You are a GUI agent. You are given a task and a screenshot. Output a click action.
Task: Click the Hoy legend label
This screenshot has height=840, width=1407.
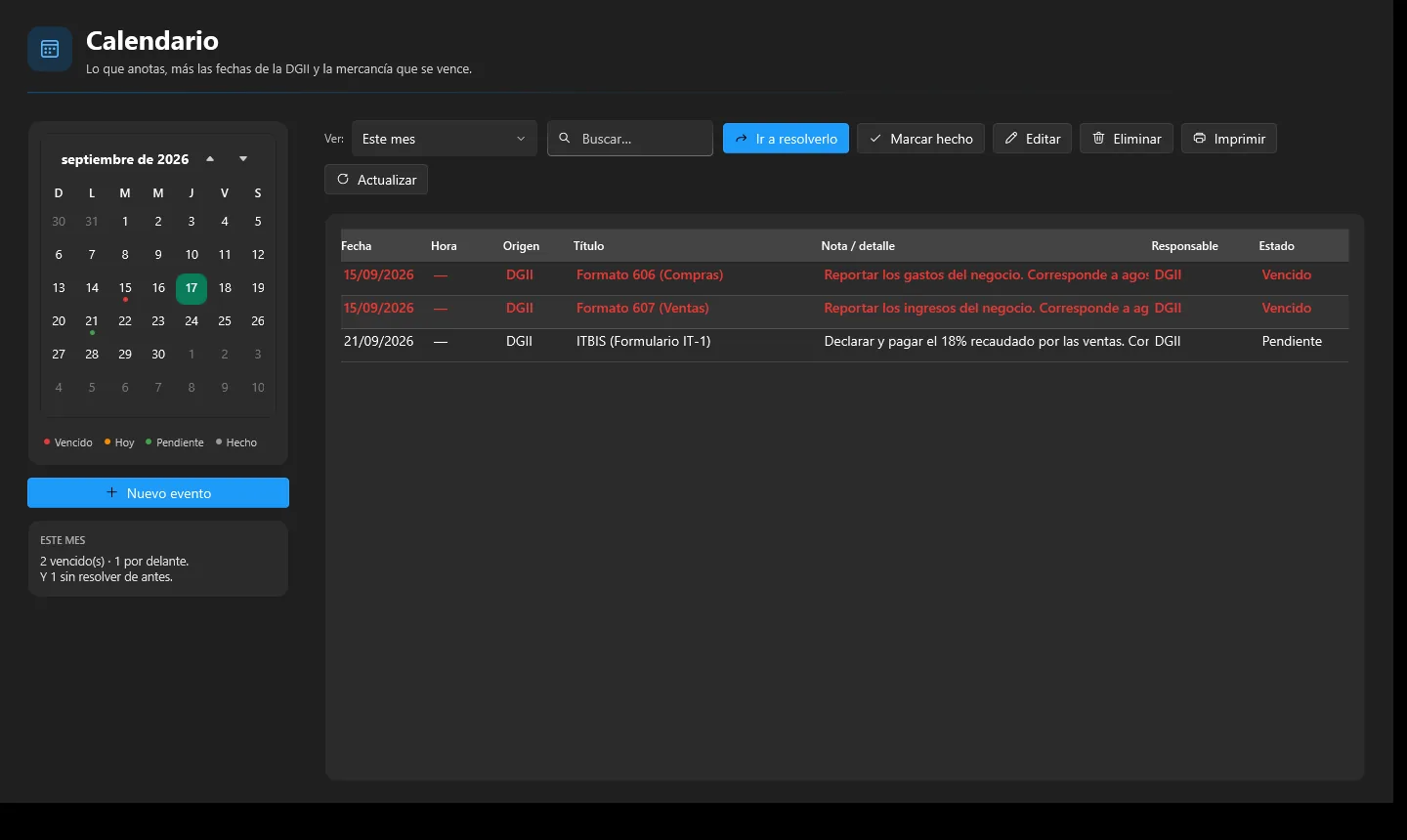(x=124, y=442)
